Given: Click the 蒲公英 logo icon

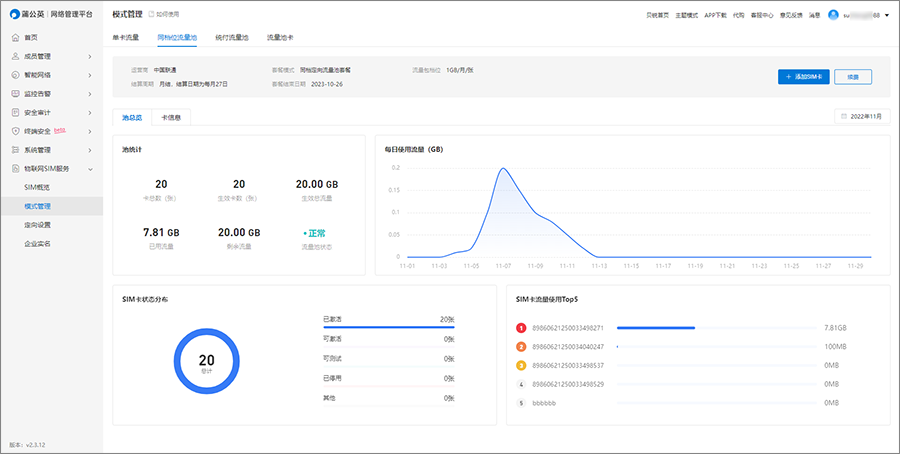Looking at the screenshot, I should (14, 14).
